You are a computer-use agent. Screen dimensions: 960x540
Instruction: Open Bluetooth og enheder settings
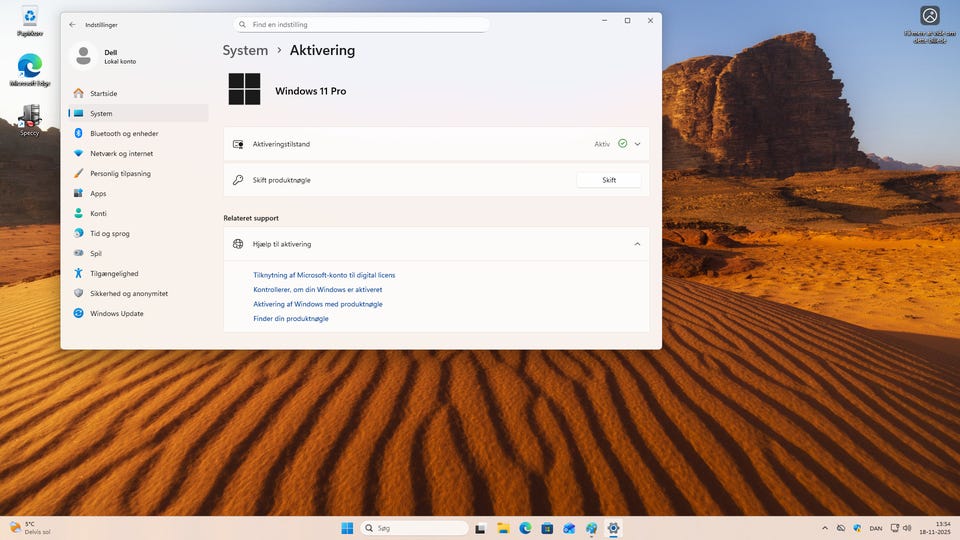coord(123,133)
